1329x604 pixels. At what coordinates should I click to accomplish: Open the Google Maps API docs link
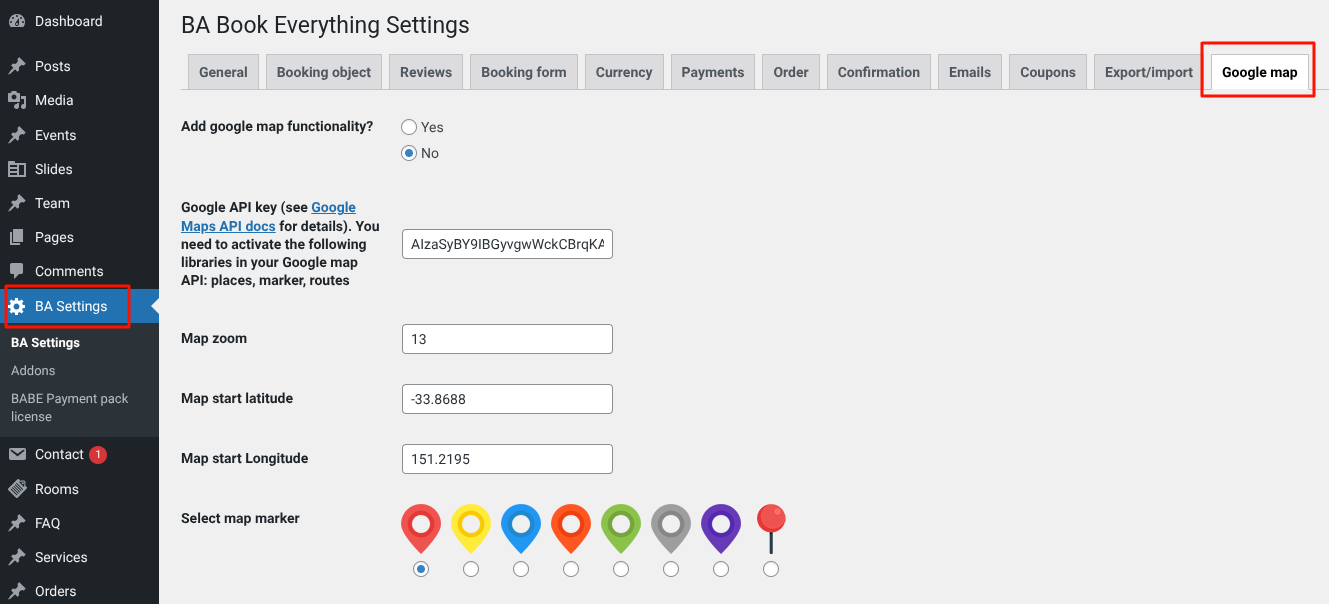333,208
